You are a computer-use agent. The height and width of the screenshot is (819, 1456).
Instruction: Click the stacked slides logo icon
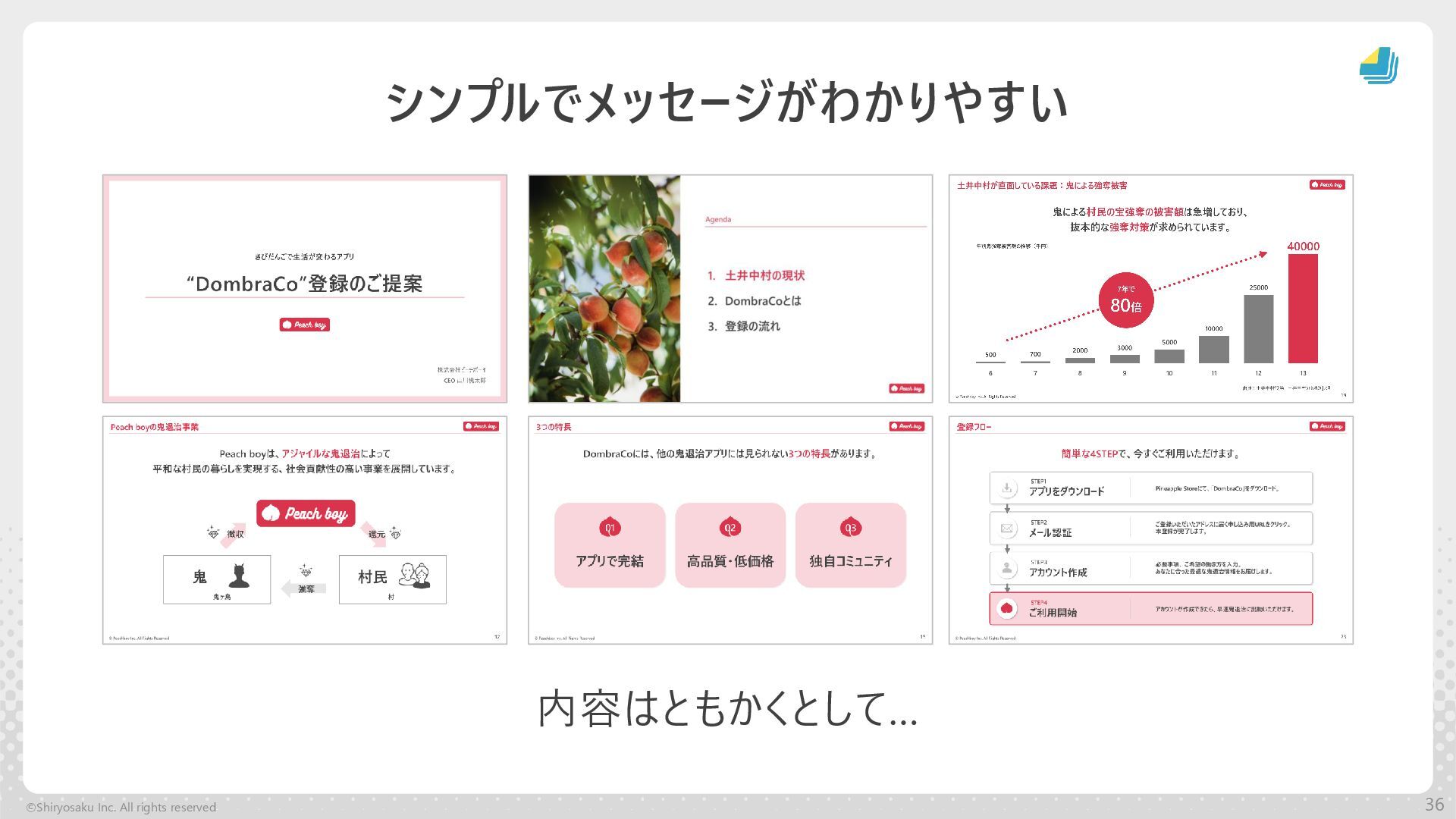point(1379,65)
